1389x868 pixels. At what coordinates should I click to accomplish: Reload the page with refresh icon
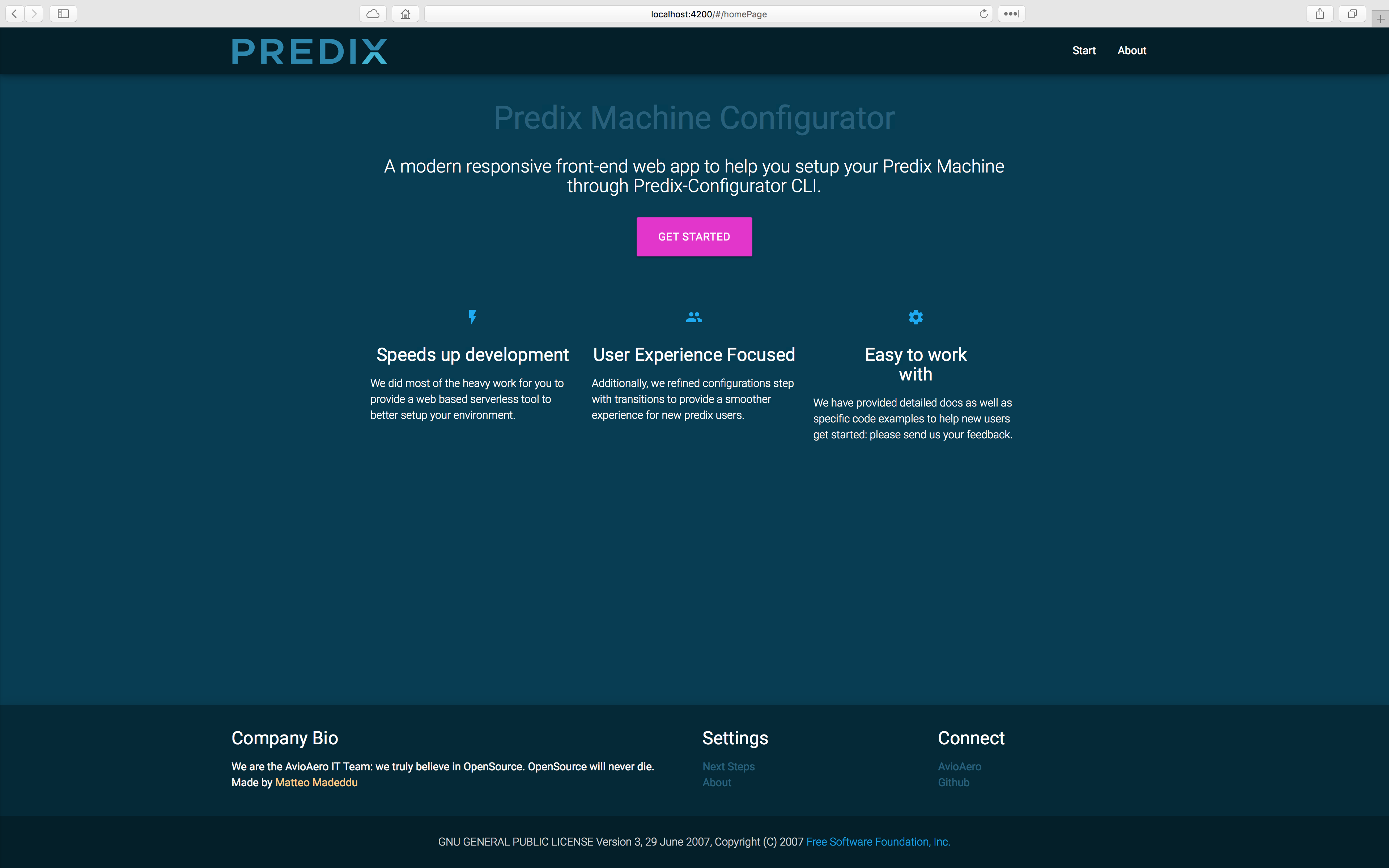[x=983, y=14]
